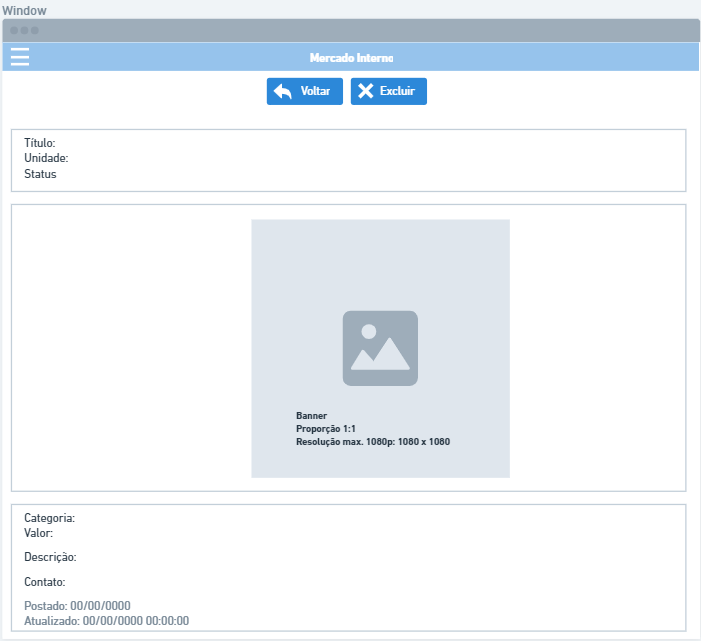Select the Título field
The height and width of the screenshot is (641, 701).
pos(40,143)
